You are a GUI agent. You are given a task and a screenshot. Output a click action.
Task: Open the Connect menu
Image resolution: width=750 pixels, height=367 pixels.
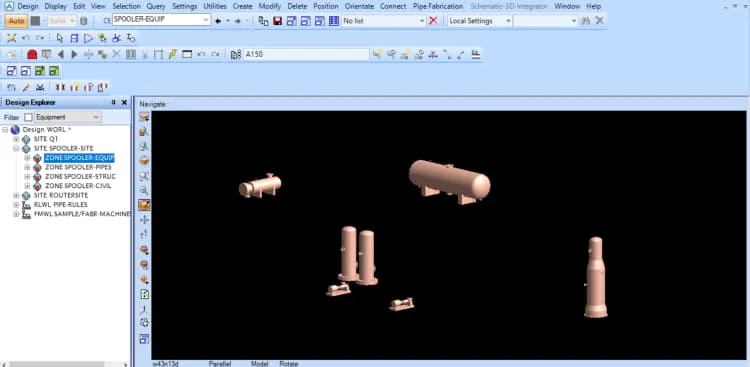click(x=394, y=6)
